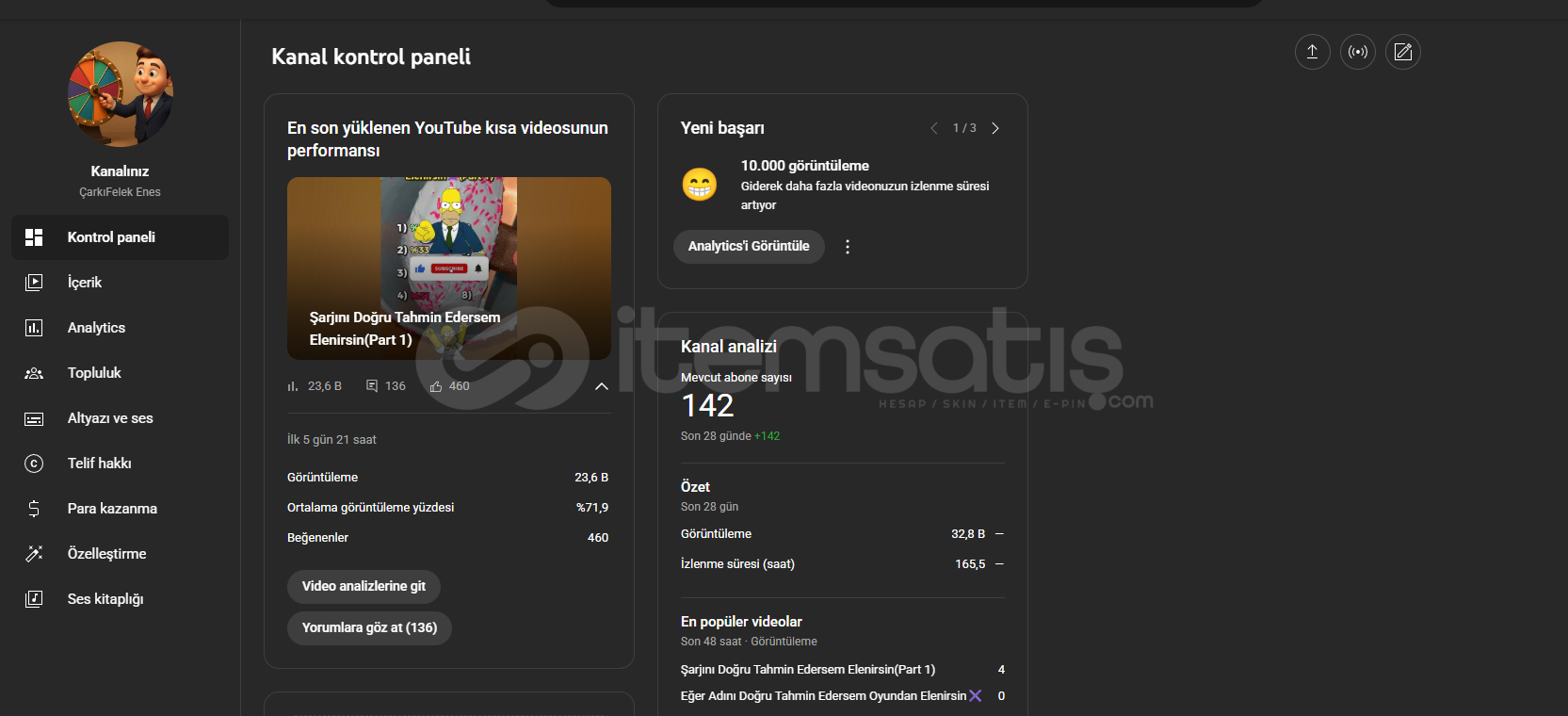Screen dimensions: 1568x716
Task: Click the comments count icon showing 136
Action: click(372, 386)
